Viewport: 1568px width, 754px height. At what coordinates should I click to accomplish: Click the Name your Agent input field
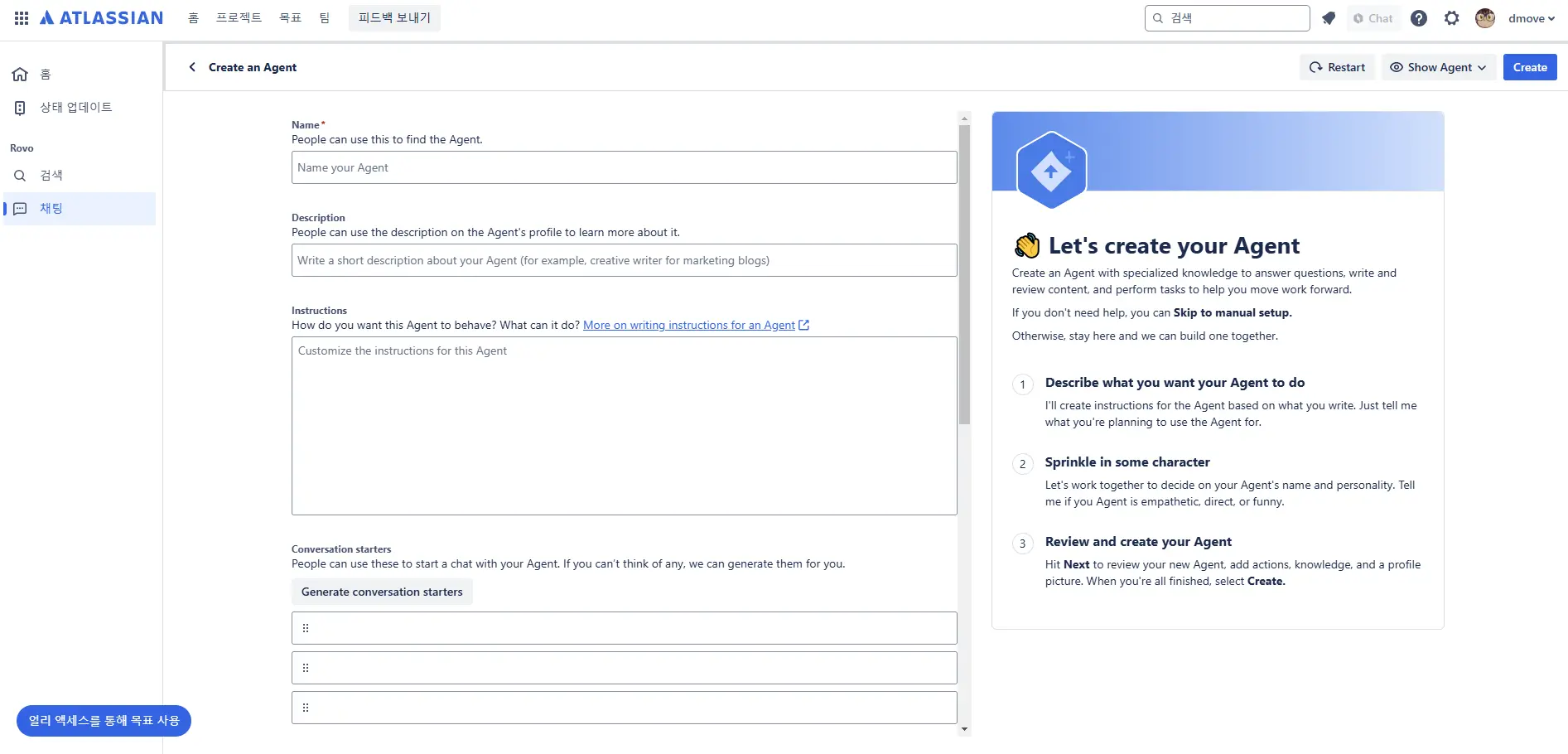click(x=624, y=167)
